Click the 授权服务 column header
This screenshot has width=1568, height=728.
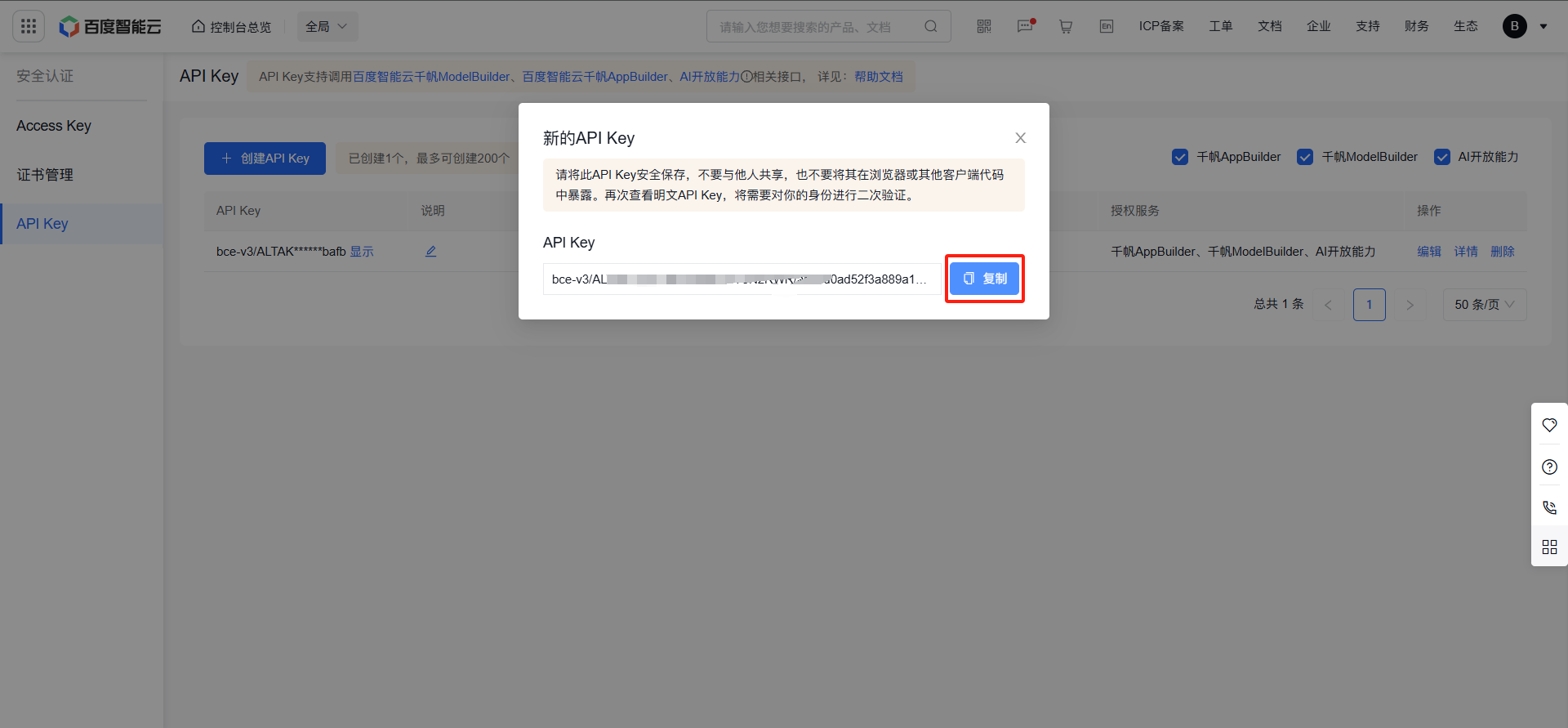(1134, 211)
